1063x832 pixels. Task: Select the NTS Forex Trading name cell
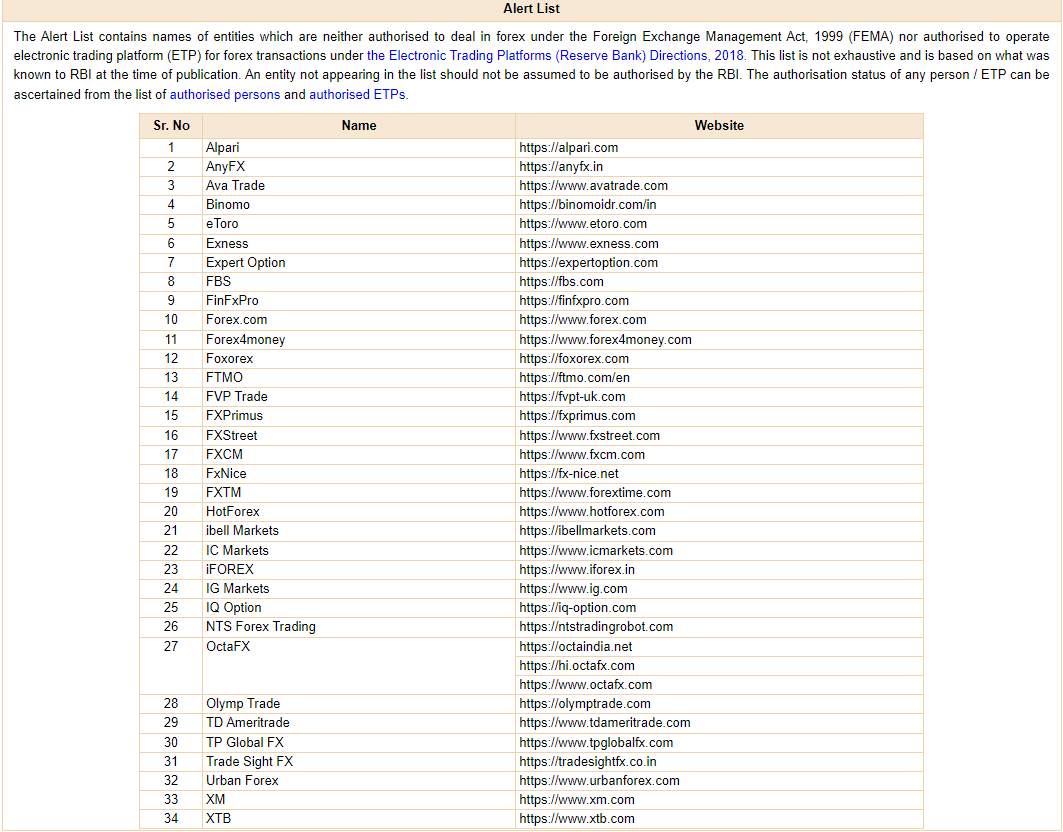[x=359, y=627]
